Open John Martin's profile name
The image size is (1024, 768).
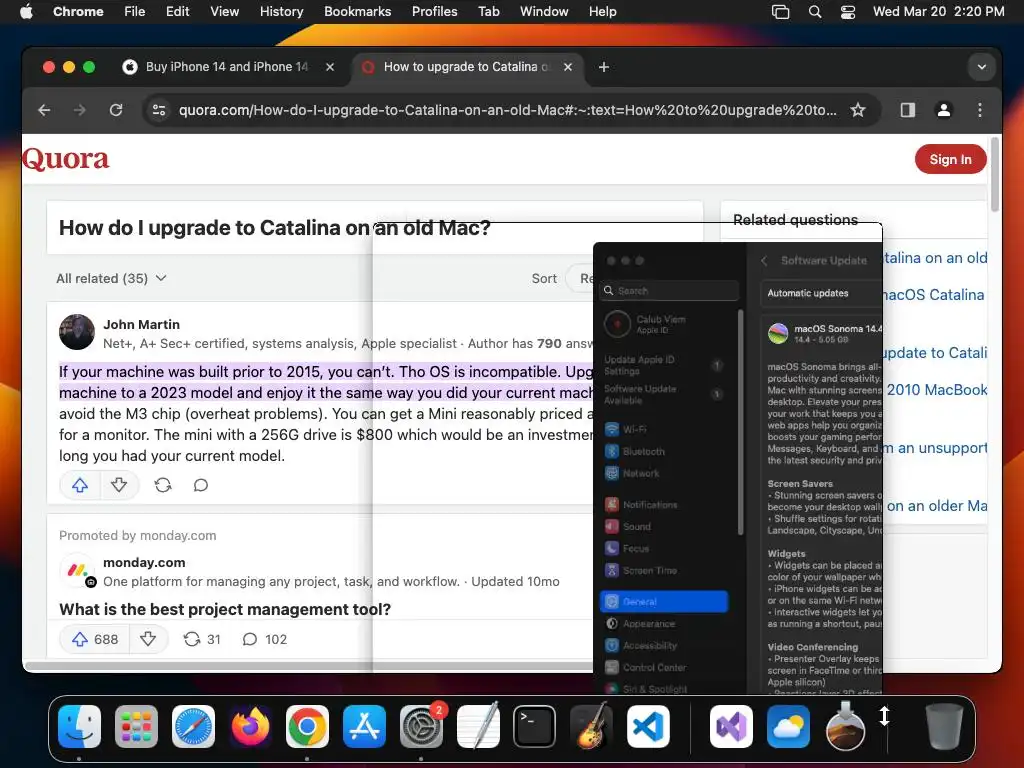[x=141, y=325]
